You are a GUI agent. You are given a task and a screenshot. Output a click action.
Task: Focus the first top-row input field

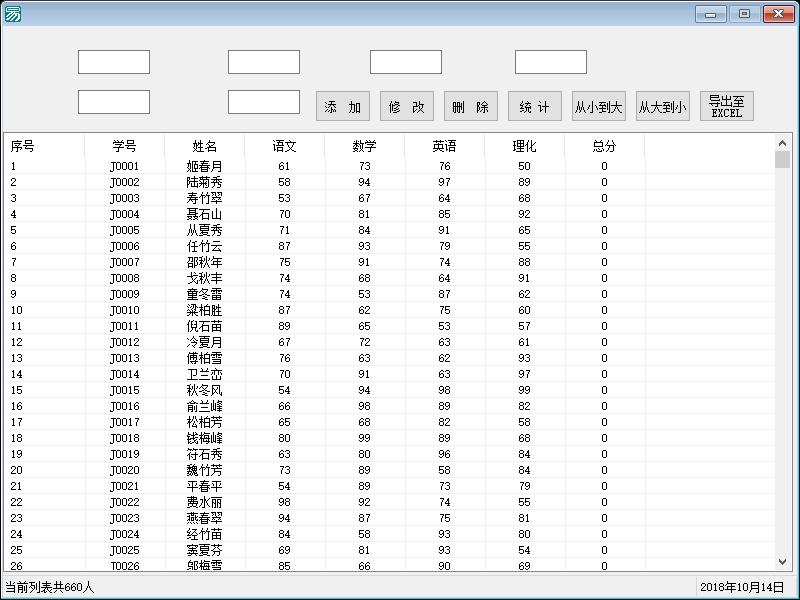[114, 62]
